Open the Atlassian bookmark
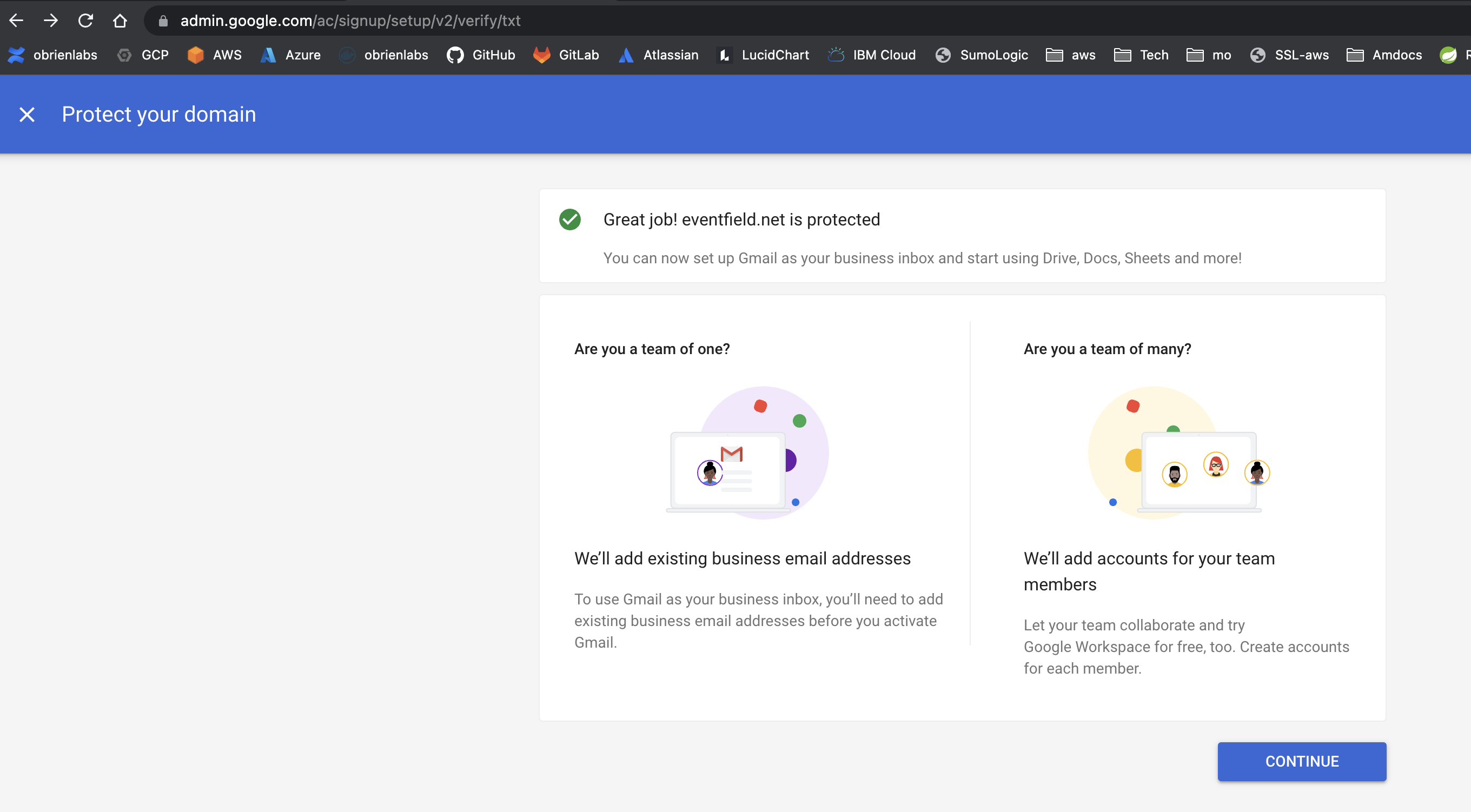Image resolution: width=1471 pixels, height=812 pixels. pos(657,55)
